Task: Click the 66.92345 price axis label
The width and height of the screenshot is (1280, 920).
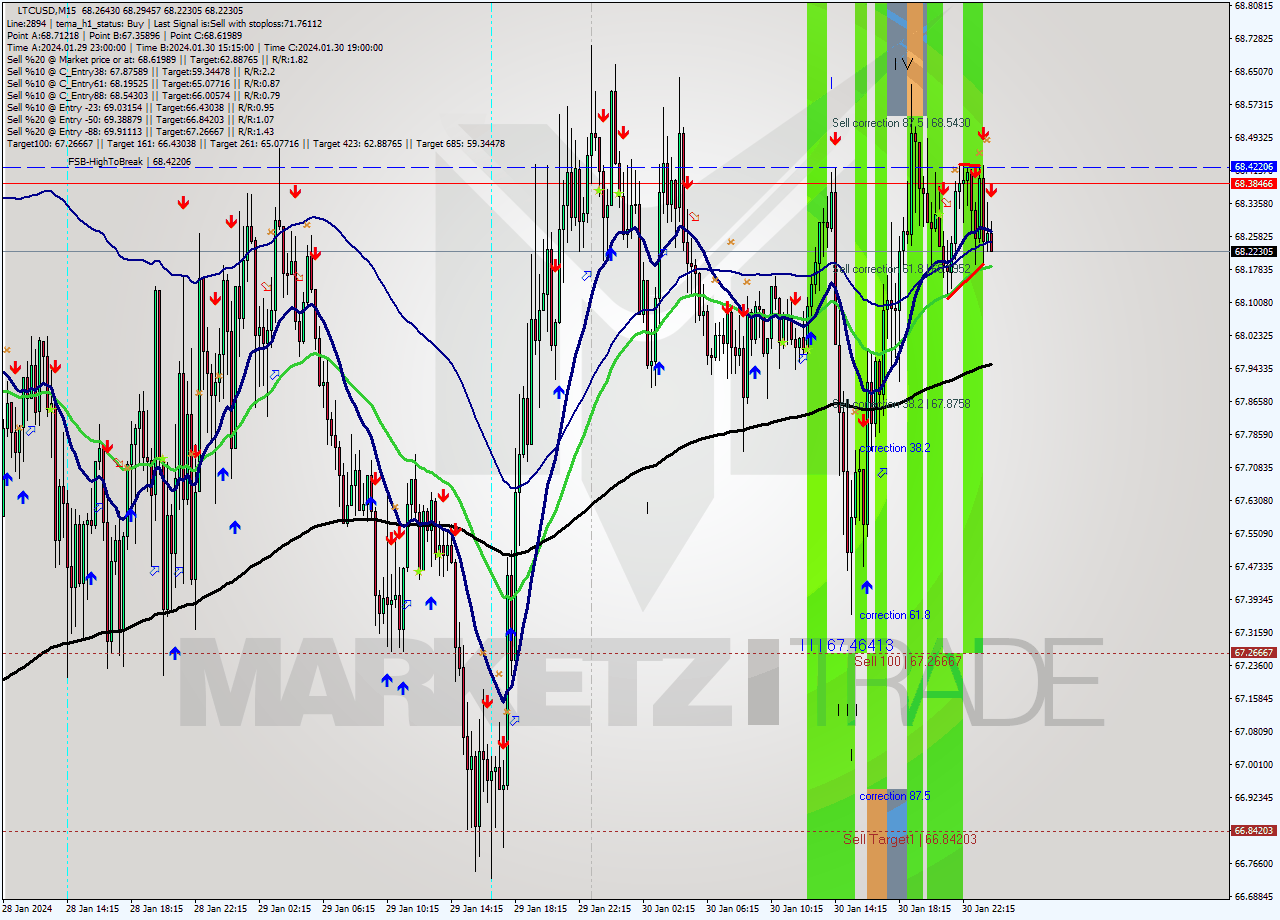Action: point(1254,797)
